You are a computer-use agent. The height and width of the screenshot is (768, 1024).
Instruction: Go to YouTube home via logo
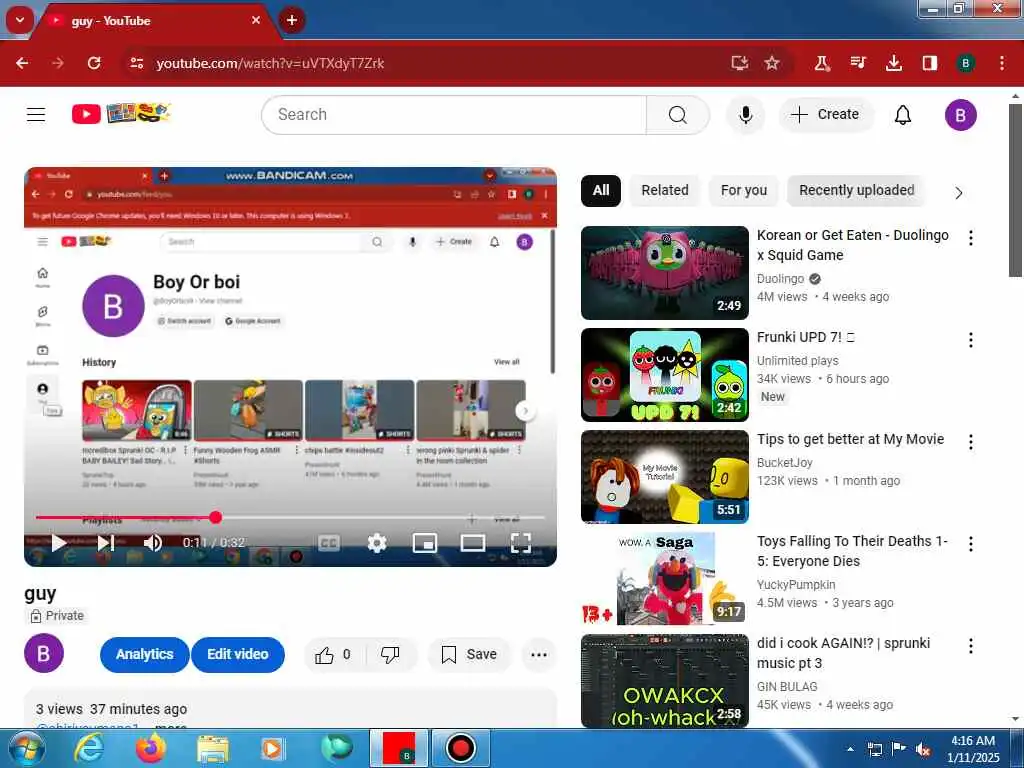point(121,114)
